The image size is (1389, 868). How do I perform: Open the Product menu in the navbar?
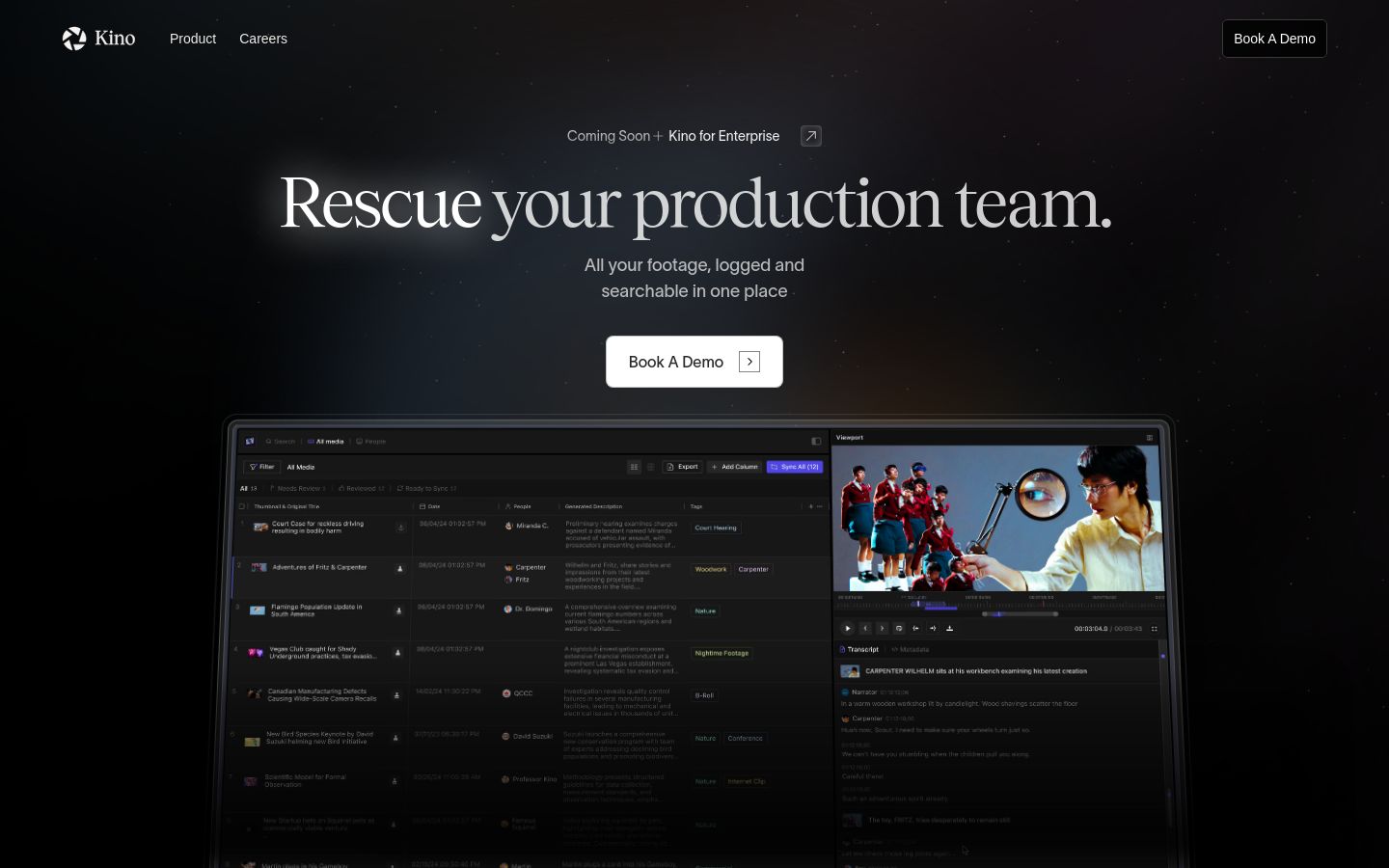[193, 39]
